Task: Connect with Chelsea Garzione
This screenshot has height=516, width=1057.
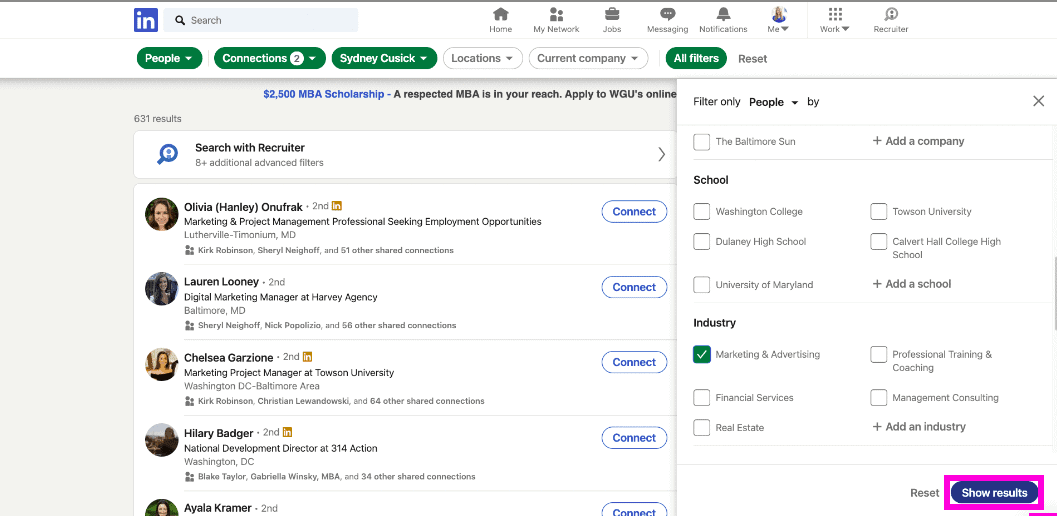Action: (634, 362)
